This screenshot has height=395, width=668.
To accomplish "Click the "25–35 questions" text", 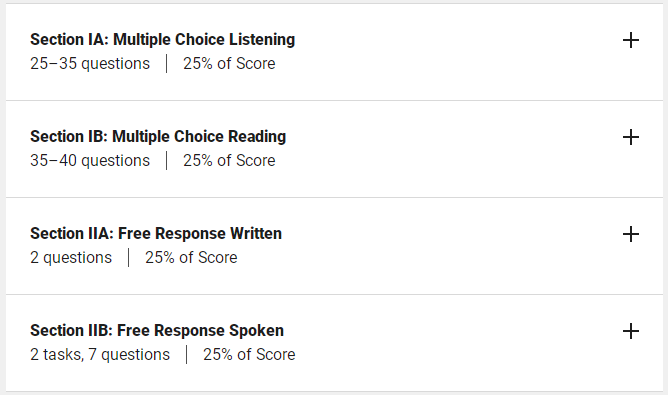I will click(x=90, y=64).
